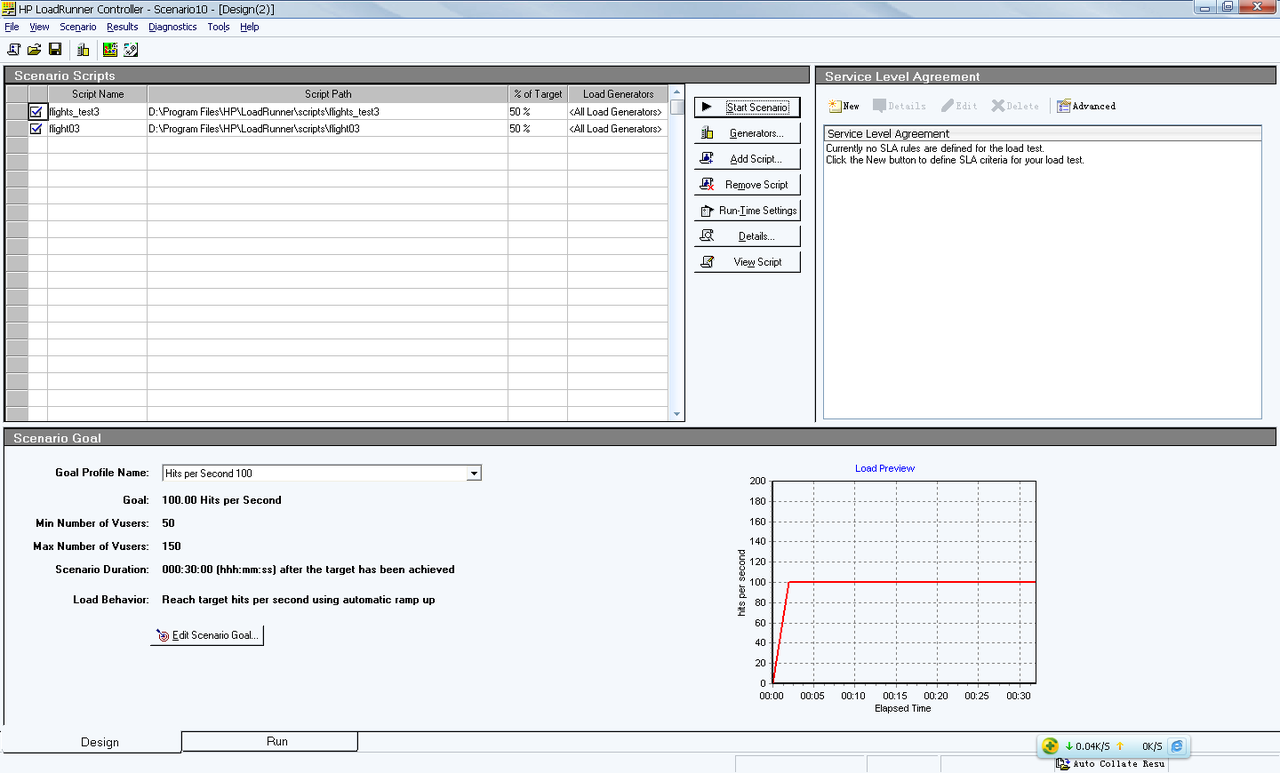The height and width of the screenshot is (773, 1280).
Task: Click the View Script button
Action: (x=747, y=262)
